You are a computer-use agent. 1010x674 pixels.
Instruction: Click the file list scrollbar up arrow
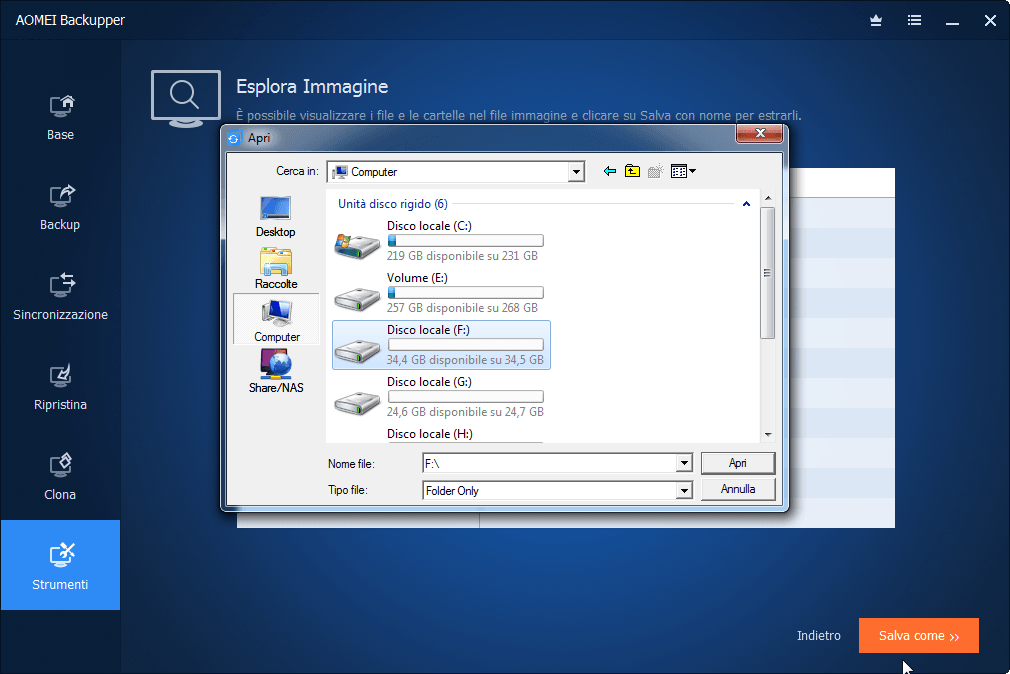tap(768, 197)
